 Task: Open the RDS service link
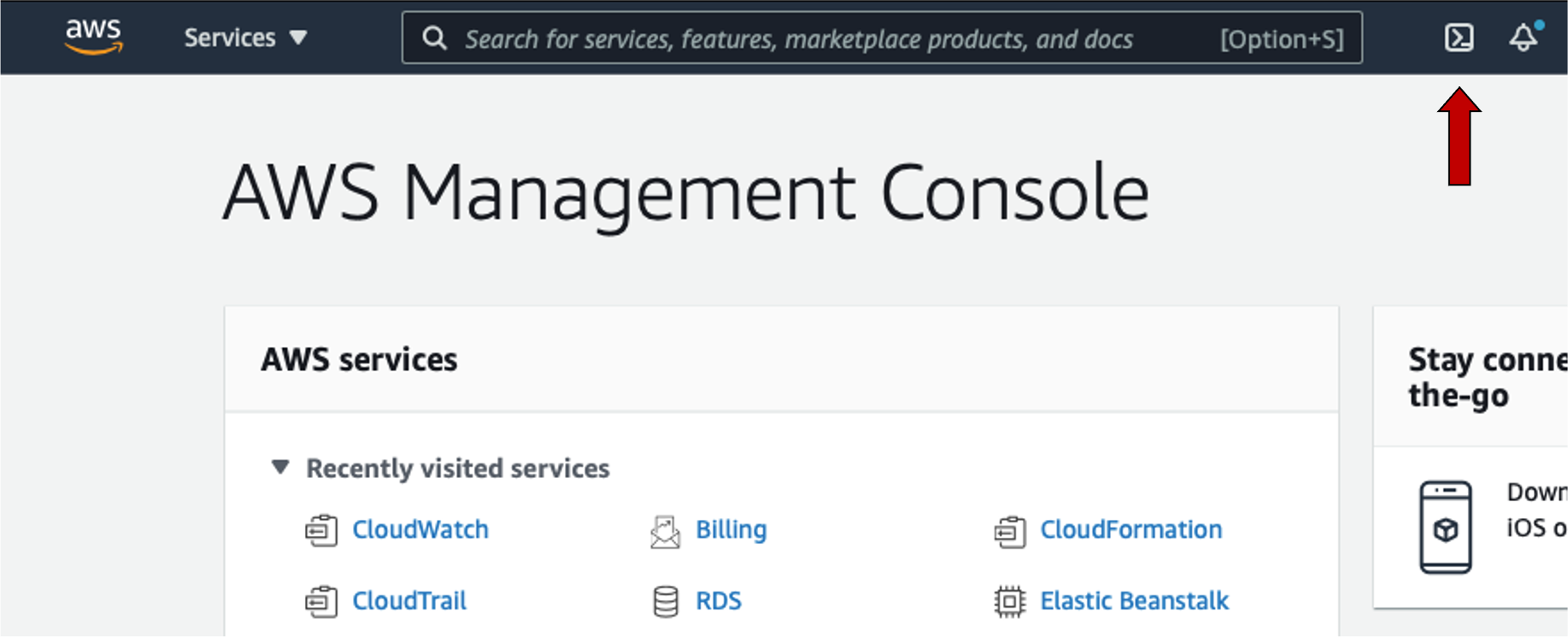click(x=719, y=601)
